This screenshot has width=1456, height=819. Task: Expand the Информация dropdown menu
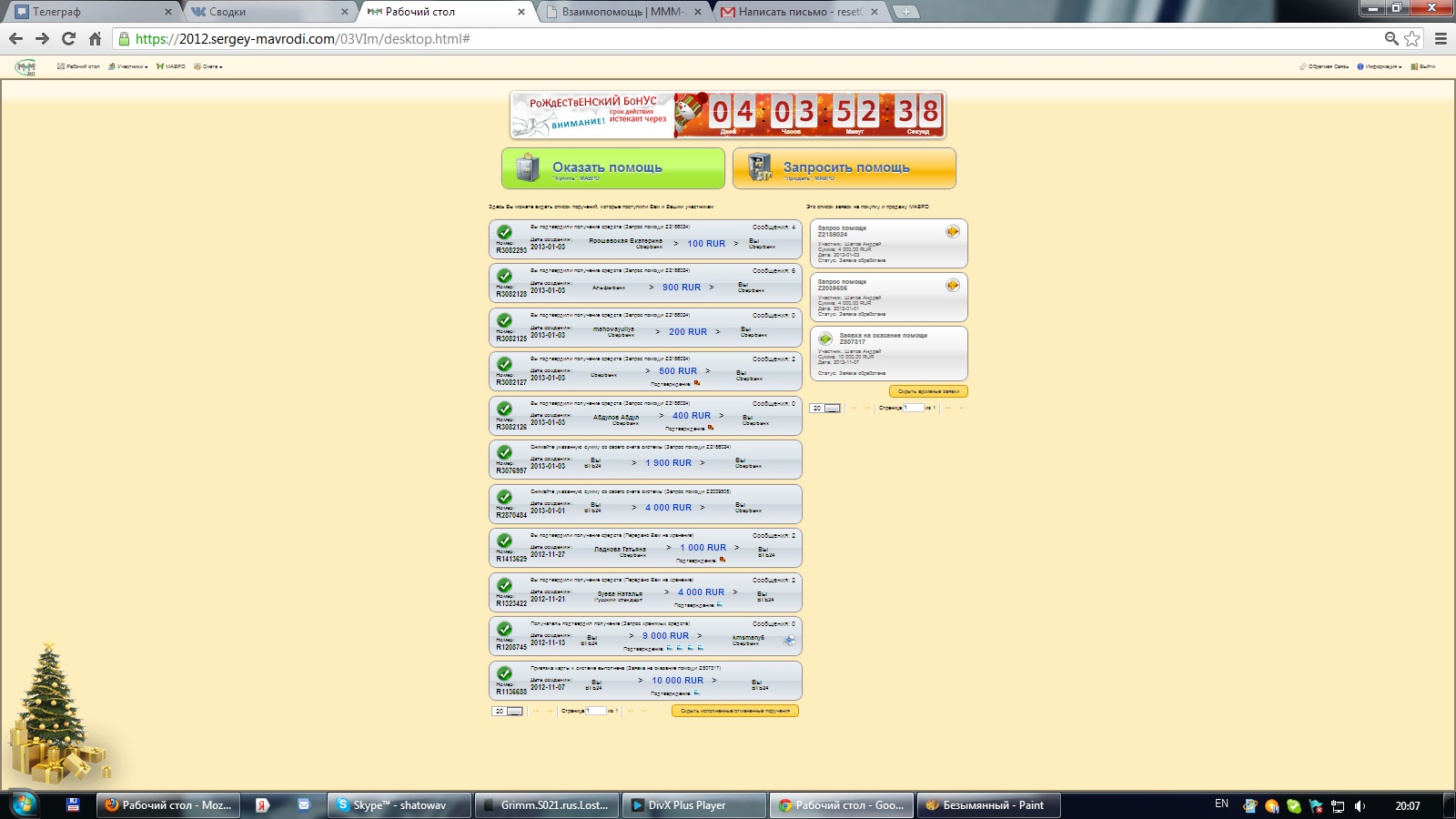1380,66
